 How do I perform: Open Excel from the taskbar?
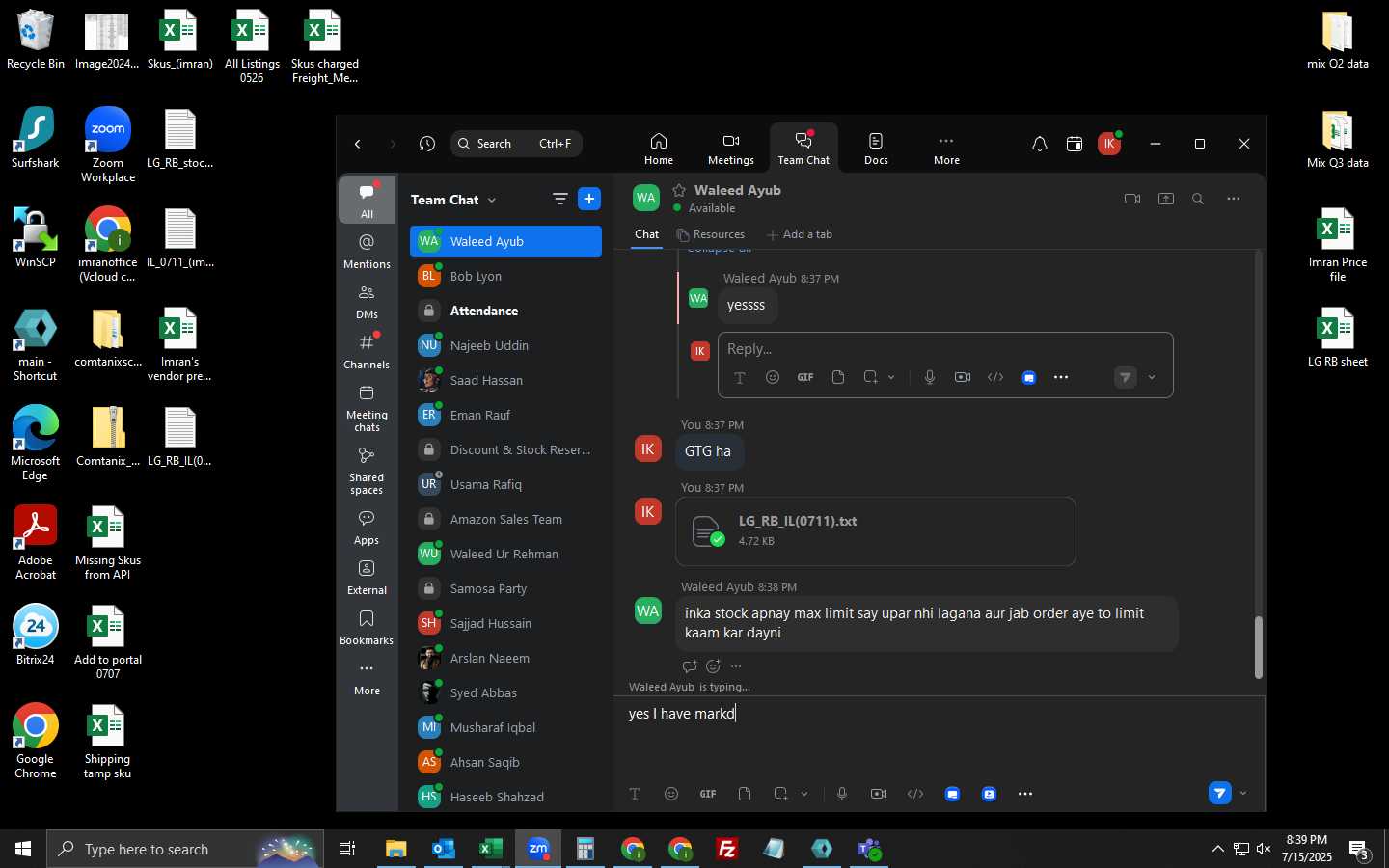coord(491,849)
